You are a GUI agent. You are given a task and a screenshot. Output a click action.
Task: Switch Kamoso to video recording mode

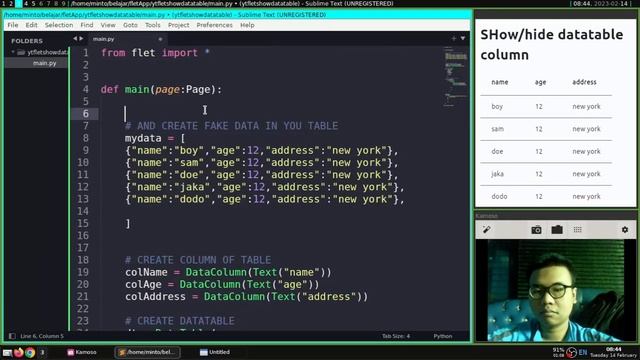click(x=557, y=230)
